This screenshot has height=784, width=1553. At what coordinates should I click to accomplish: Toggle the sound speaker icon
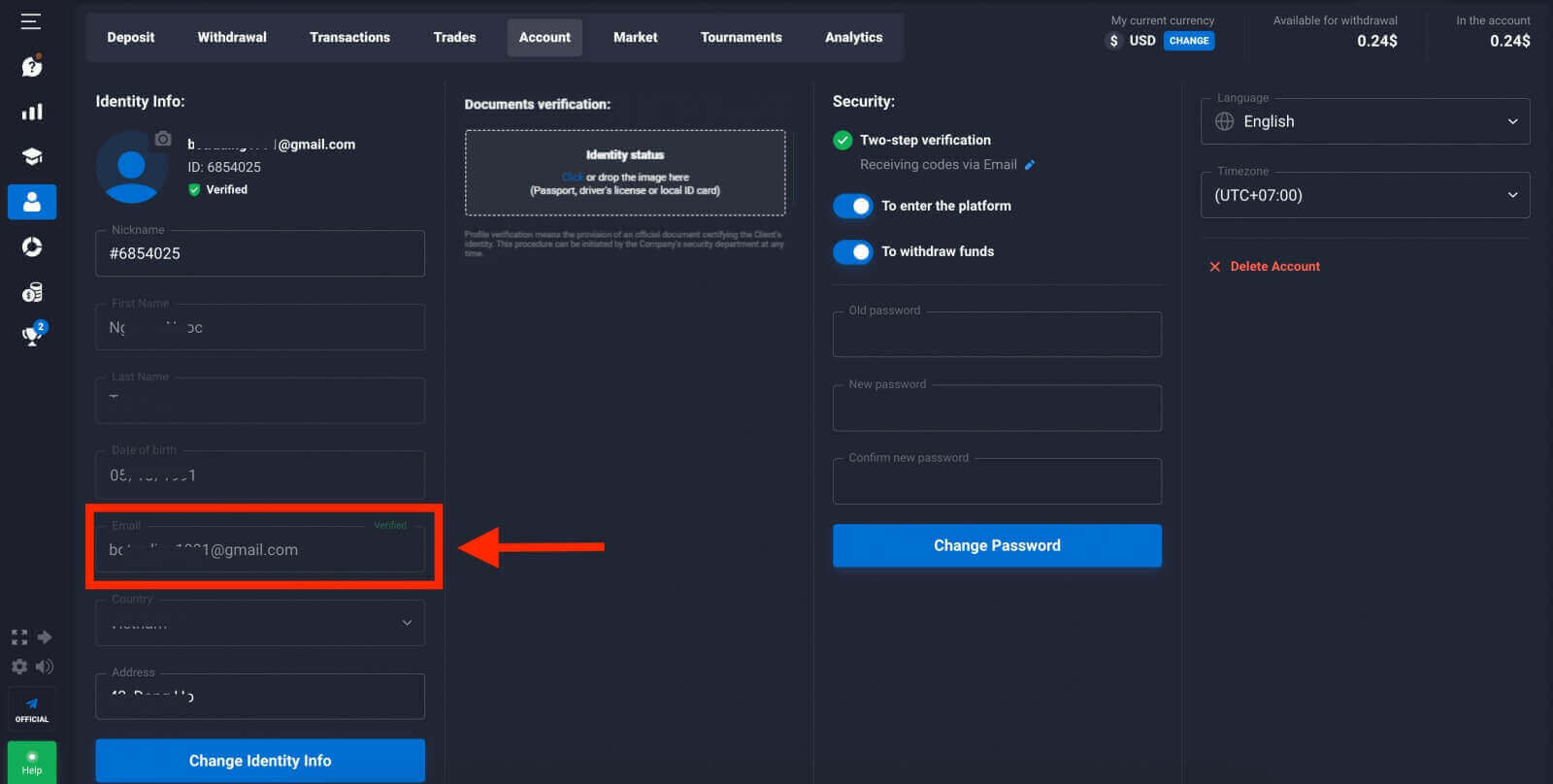[x=45, y=667]
